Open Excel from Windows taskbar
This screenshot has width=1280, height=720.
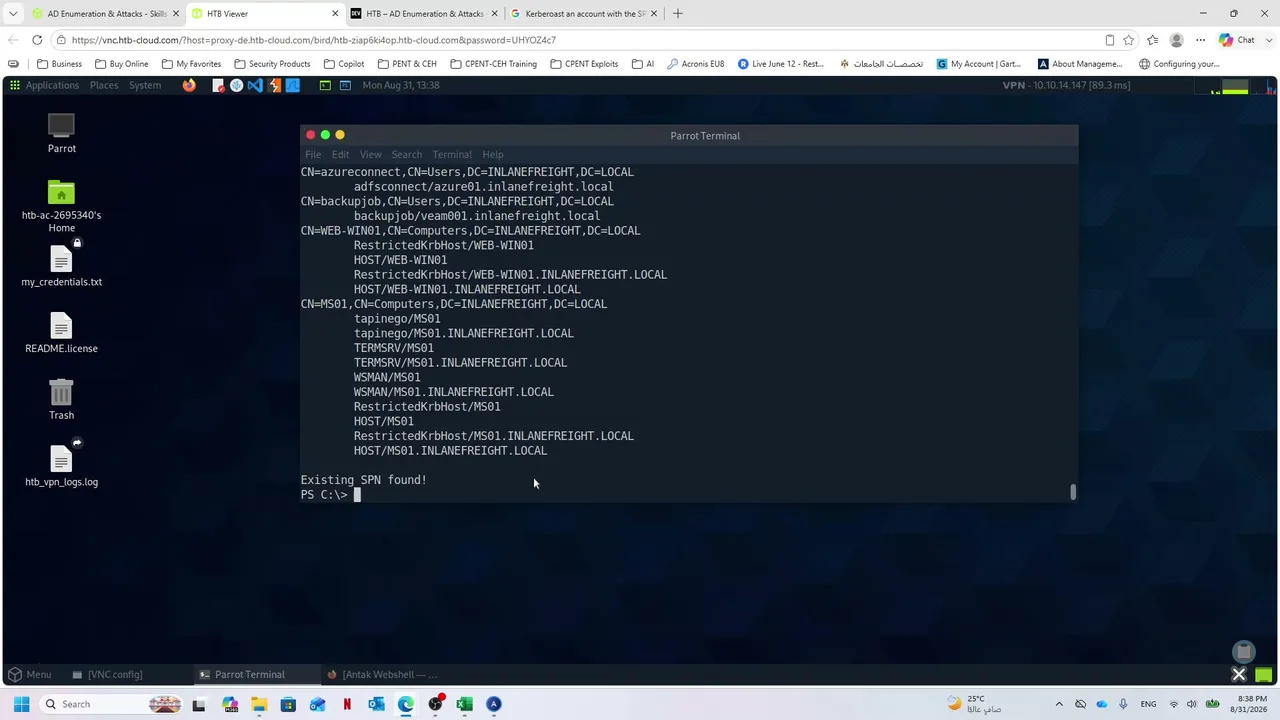464,704
